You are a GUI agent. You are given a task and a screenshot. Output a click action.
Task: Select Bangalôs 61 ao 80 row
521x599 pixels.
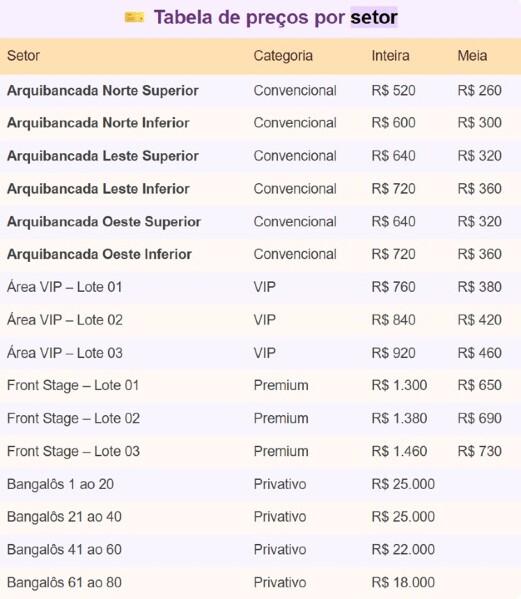pyautogui.click(x=260, y=583)
